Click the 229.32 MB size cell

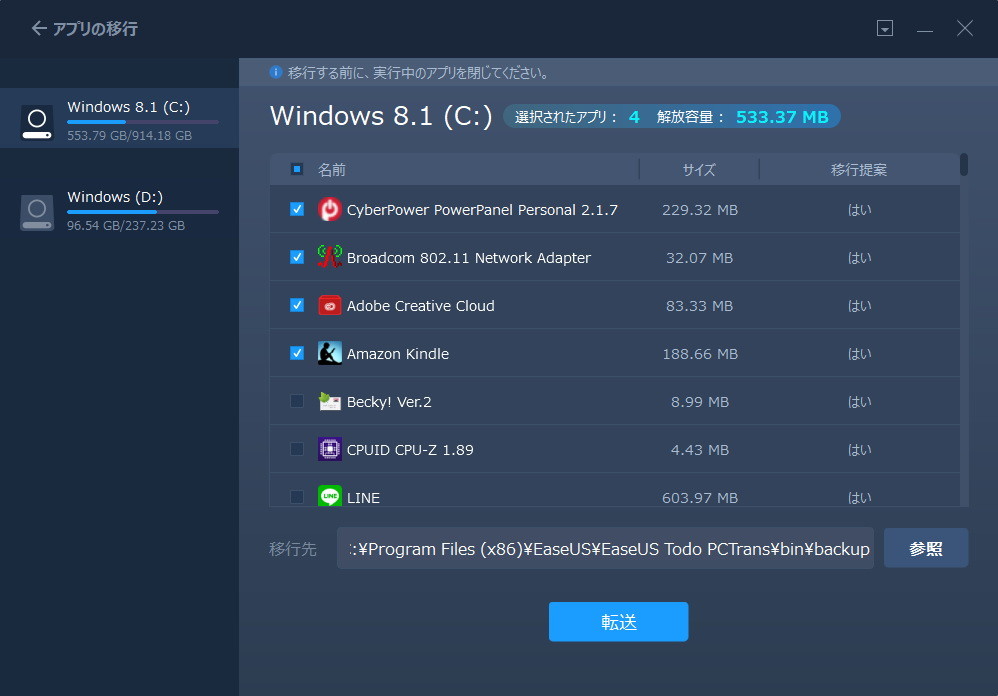[699, 210]
